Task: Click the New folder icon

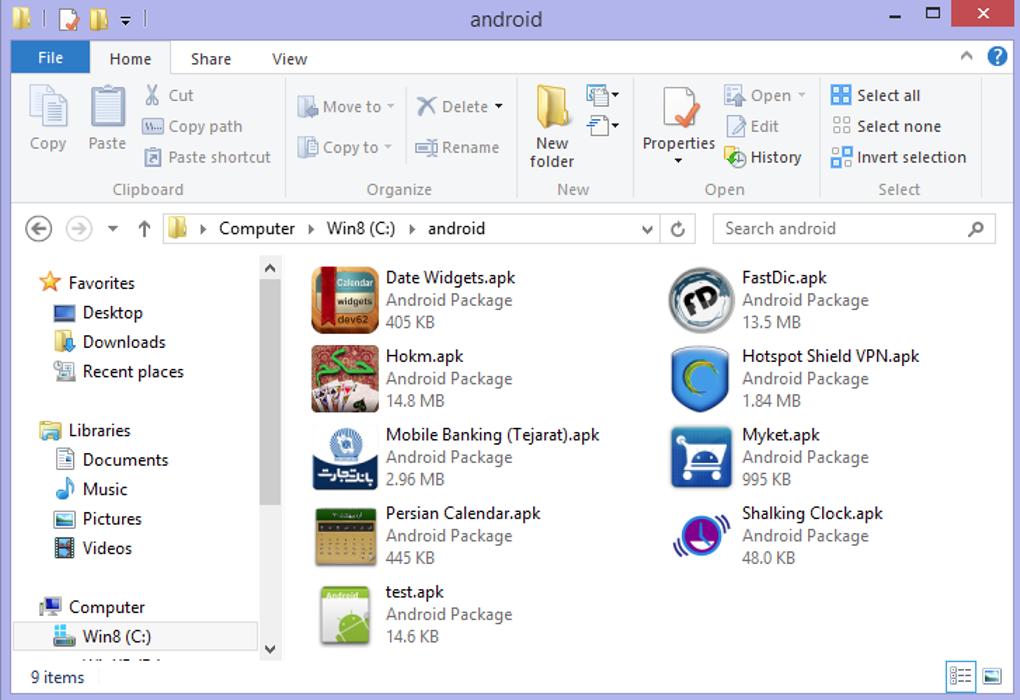Action: (552, 108)
